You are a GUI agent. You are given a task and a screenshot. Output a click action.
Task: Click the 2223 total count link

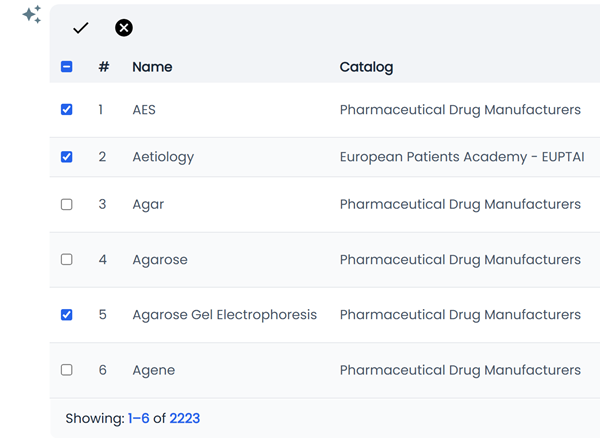185,419
